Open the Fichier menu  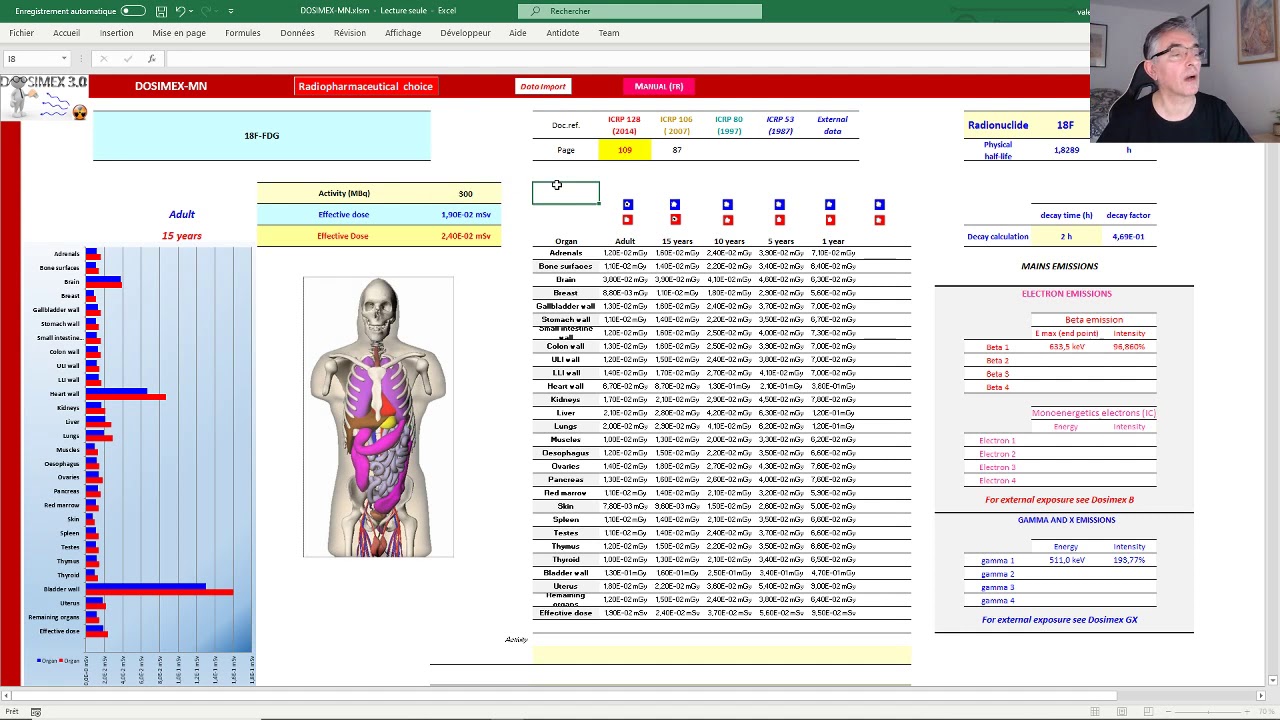tap(21, 33)
